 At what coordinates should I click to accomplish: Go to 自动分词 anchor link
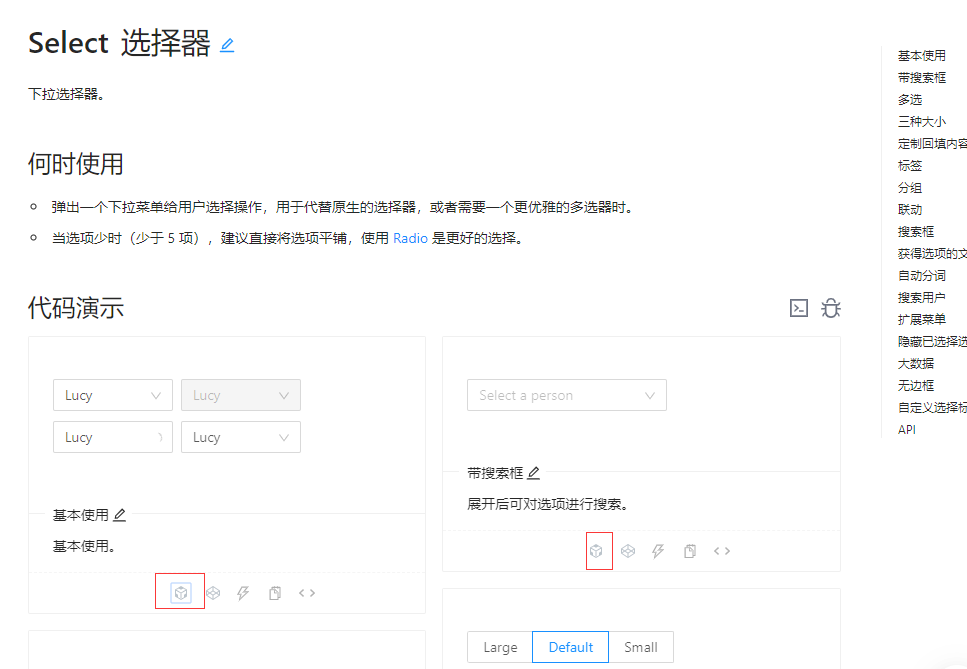tap(921, 276)
